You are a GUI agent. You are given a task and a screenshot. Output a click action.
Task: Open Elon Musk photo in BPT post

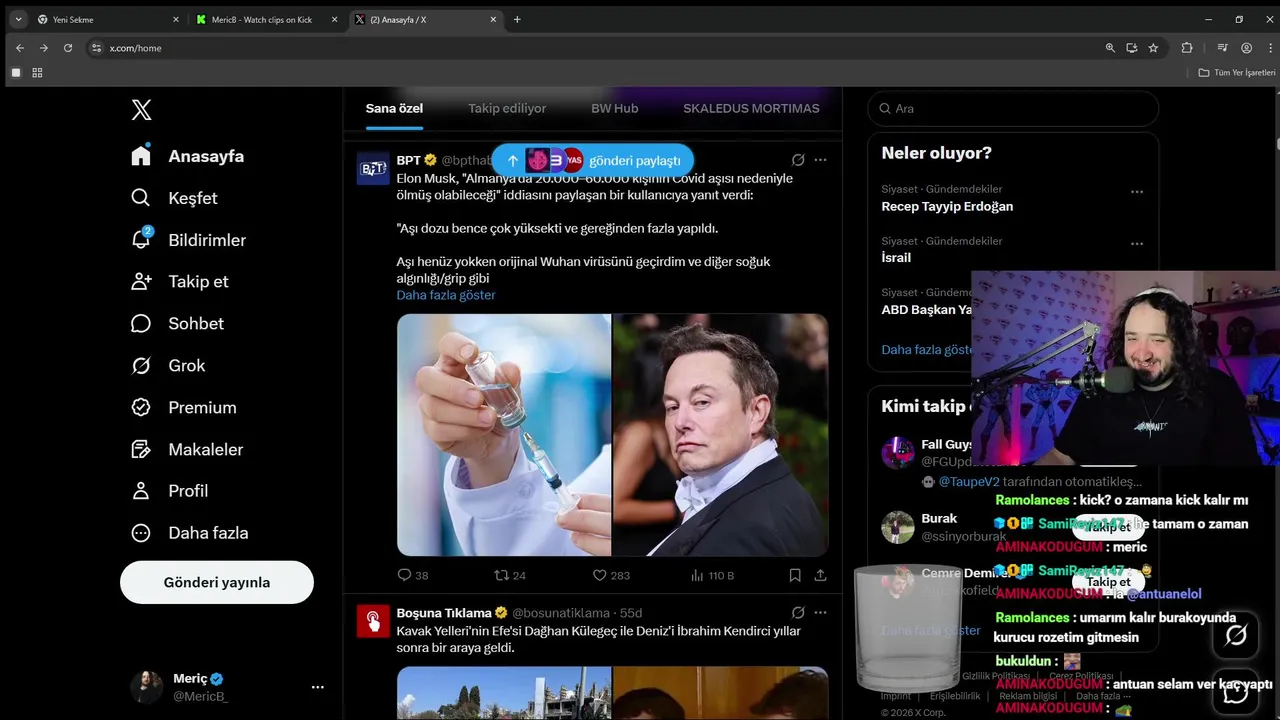click(x=721, y=435)
